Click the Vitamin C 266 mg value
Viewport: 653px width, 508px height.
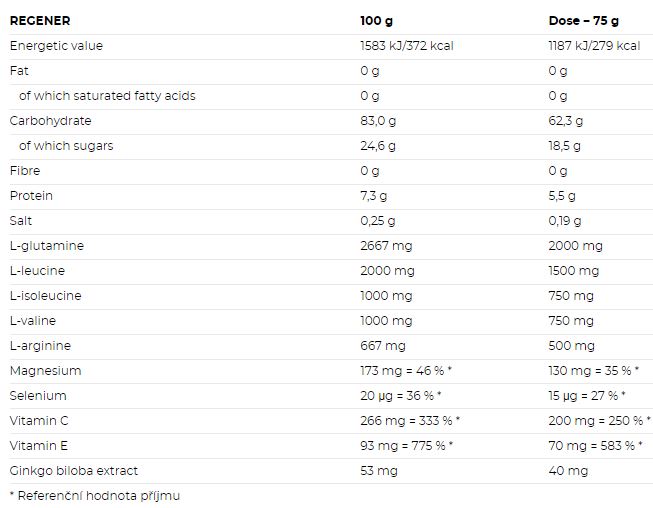tap(410, 421)
